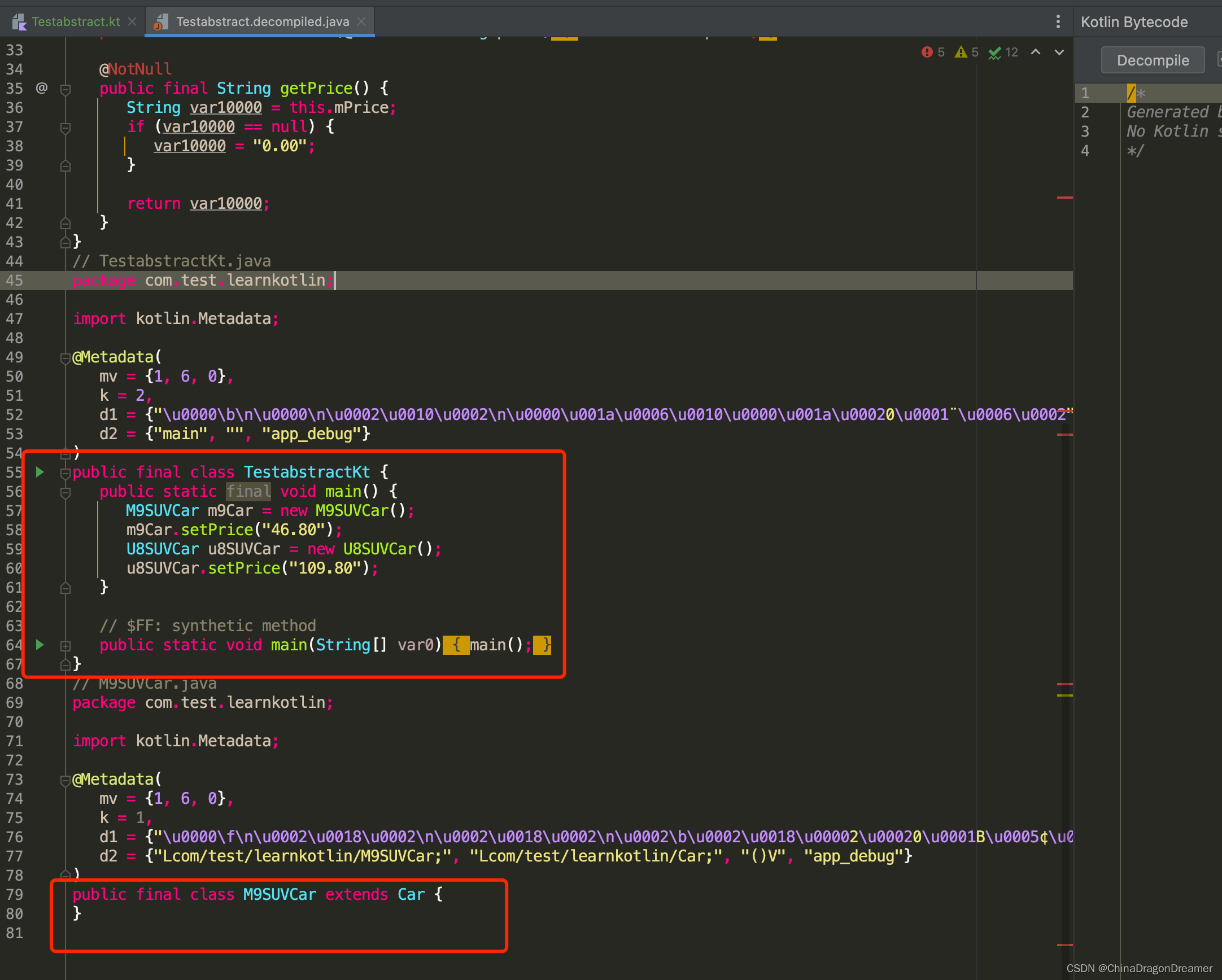Viewport: 1222px width, 980px height.
Task: Run main(String[] var0) via gutter arrow
Action: point(40,645)
